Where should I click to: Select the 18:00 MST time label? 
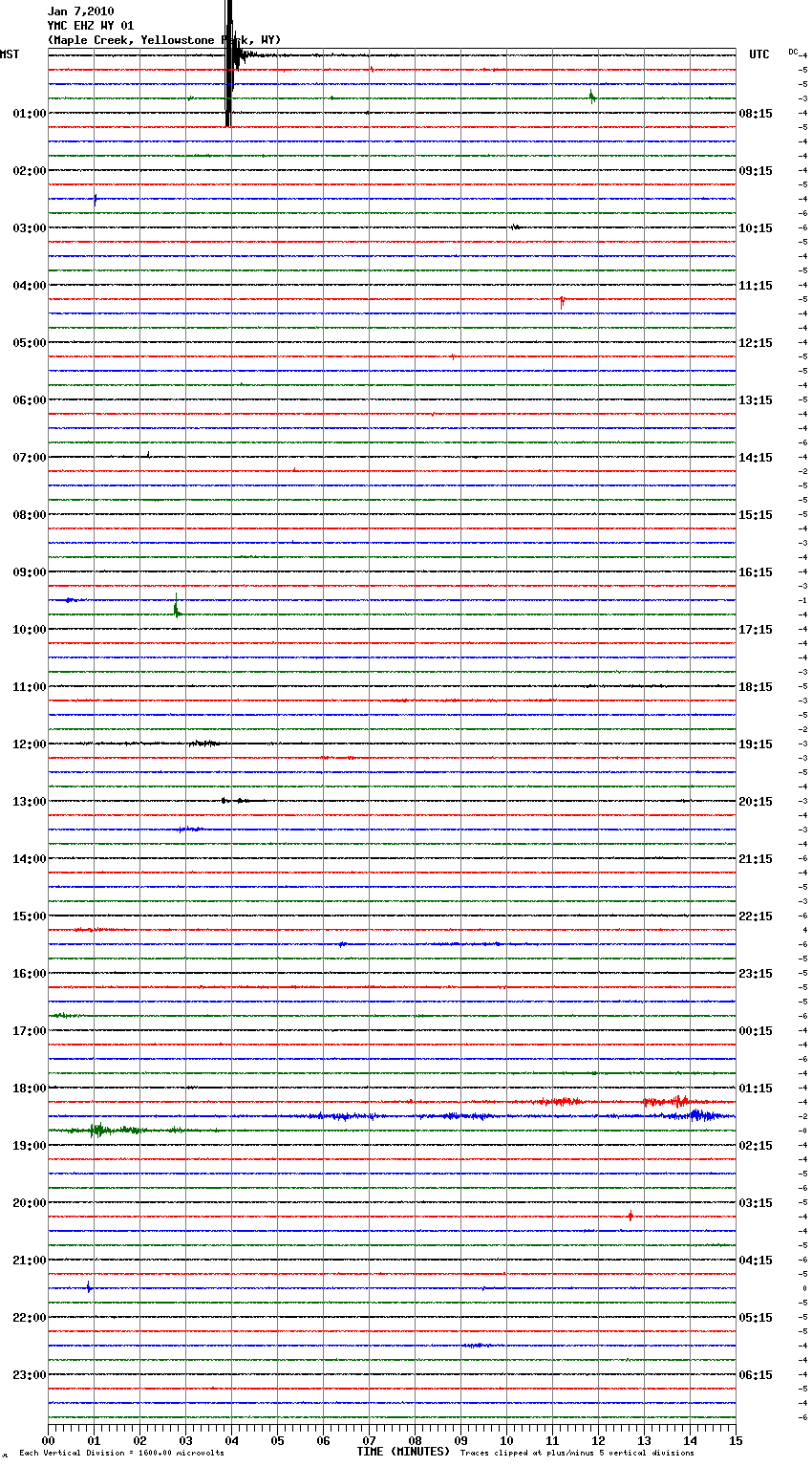(x=30, y=1089)
